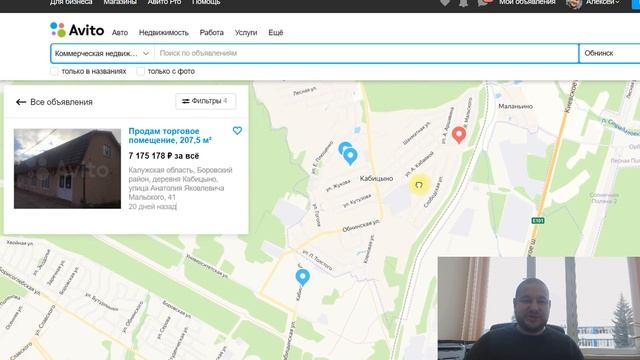640x360 pixels.
Task: Open Помощь in the top bar
Action: [x=206, y=2]
